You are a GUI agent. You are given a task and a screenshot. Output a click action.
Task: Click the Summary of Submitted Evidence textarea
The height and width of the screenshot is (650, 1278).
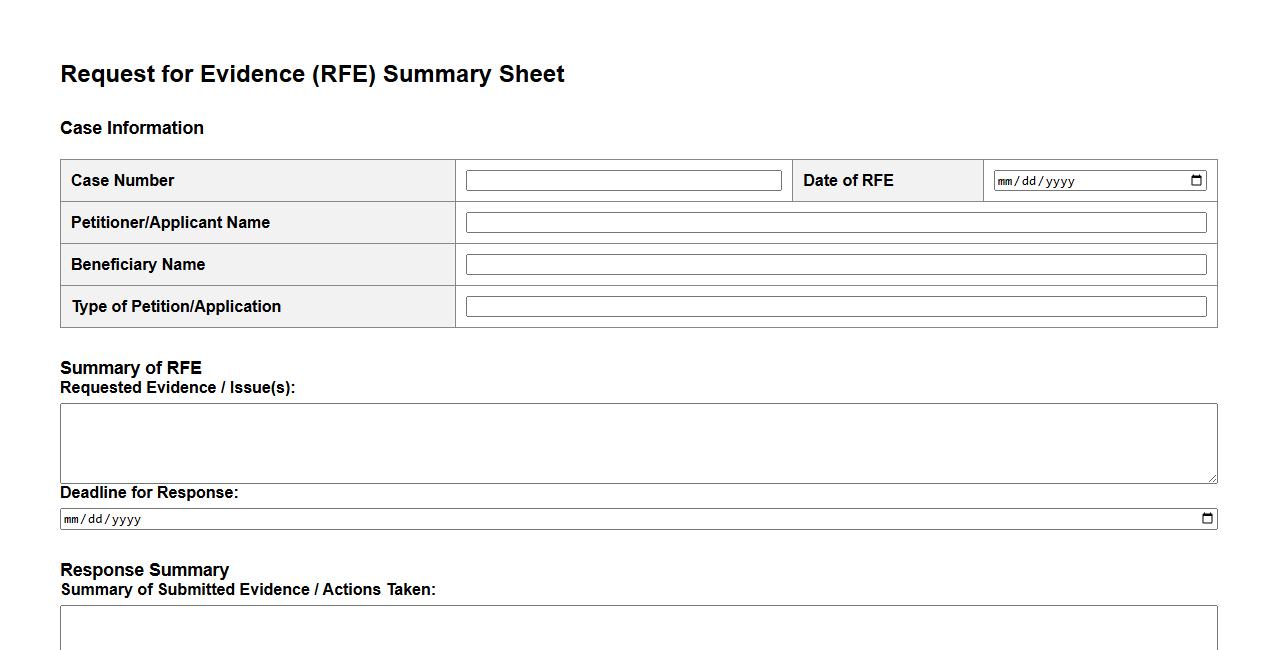[638, 628]
